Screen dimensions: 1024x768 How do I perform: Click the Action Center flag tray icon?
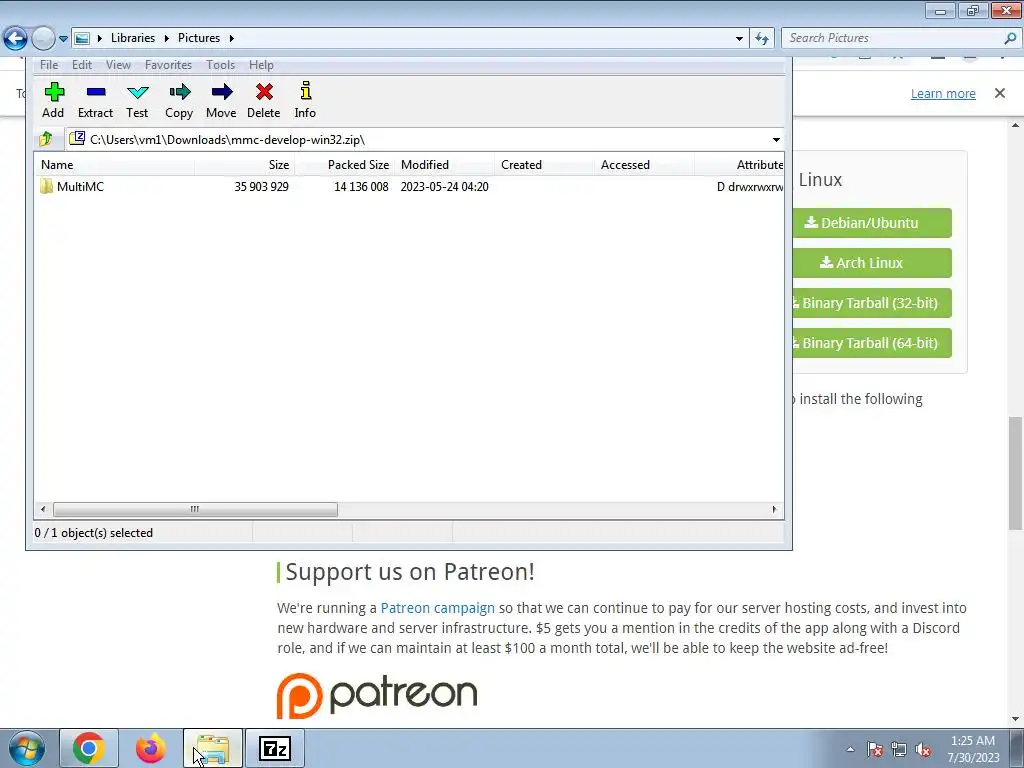[875, 749]
